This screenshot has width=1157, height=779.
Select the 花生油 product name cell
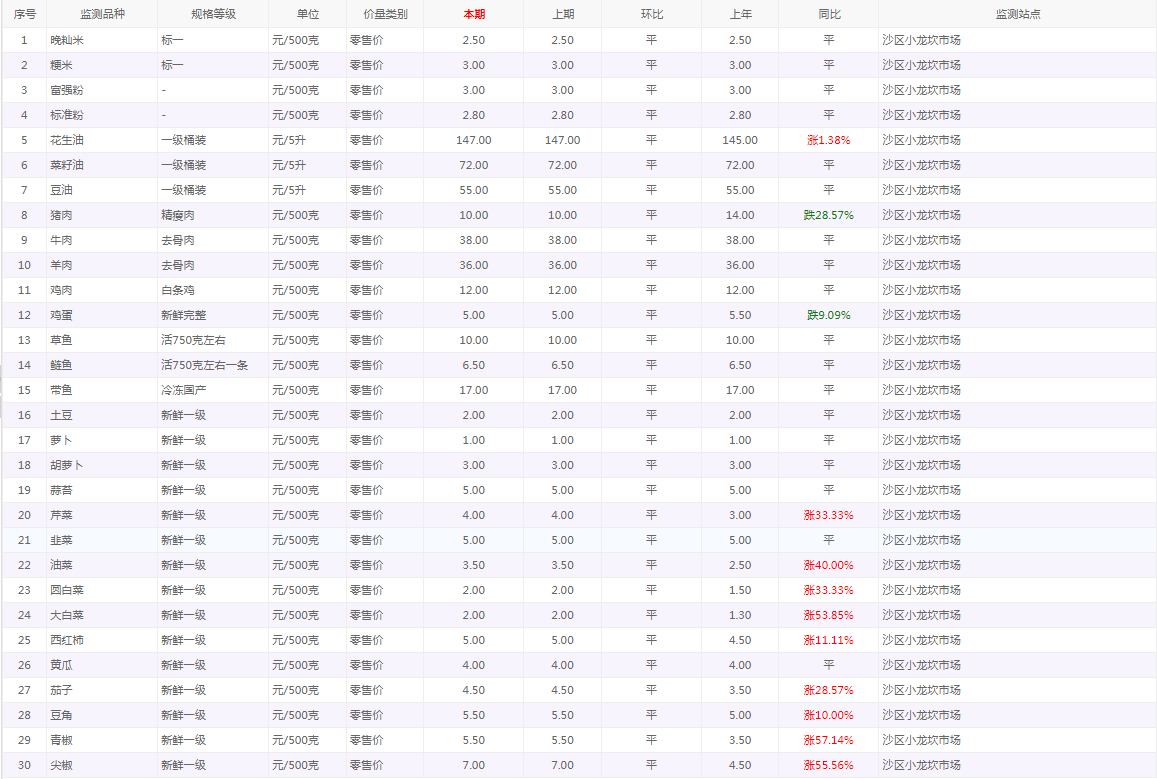tap(67, 140)
